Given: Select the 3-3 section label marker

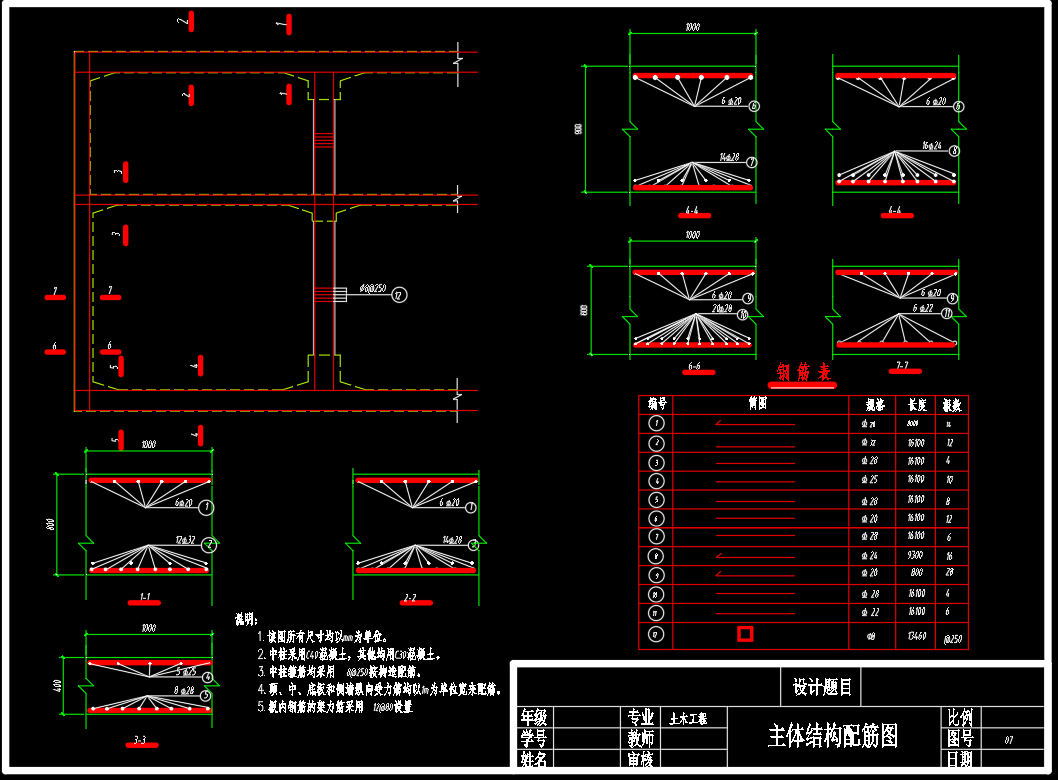Looking at the screenshot, I should click(x=140, y=741).
